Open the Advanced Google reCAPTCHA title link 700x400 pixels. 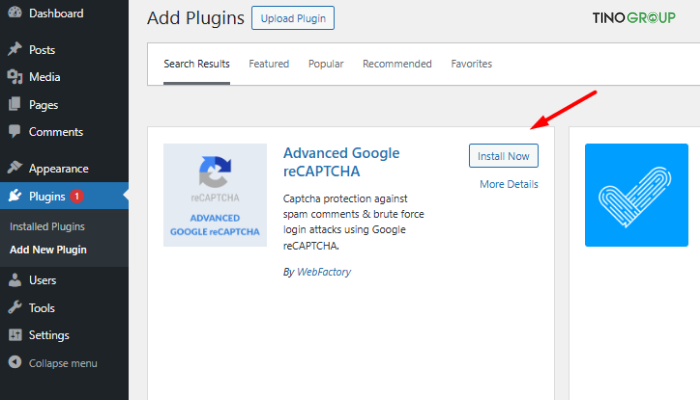(x=342, y=162)
